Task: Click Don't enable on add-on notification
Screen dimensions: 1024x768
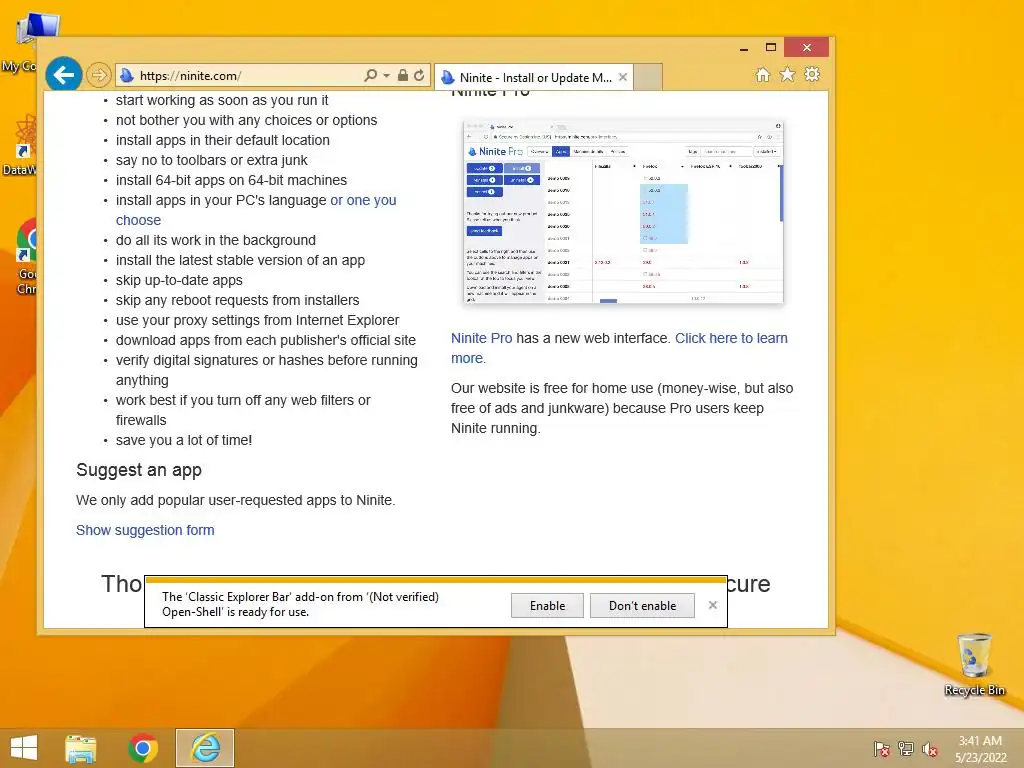Action: pyautogui.click(x=642, y=605)
